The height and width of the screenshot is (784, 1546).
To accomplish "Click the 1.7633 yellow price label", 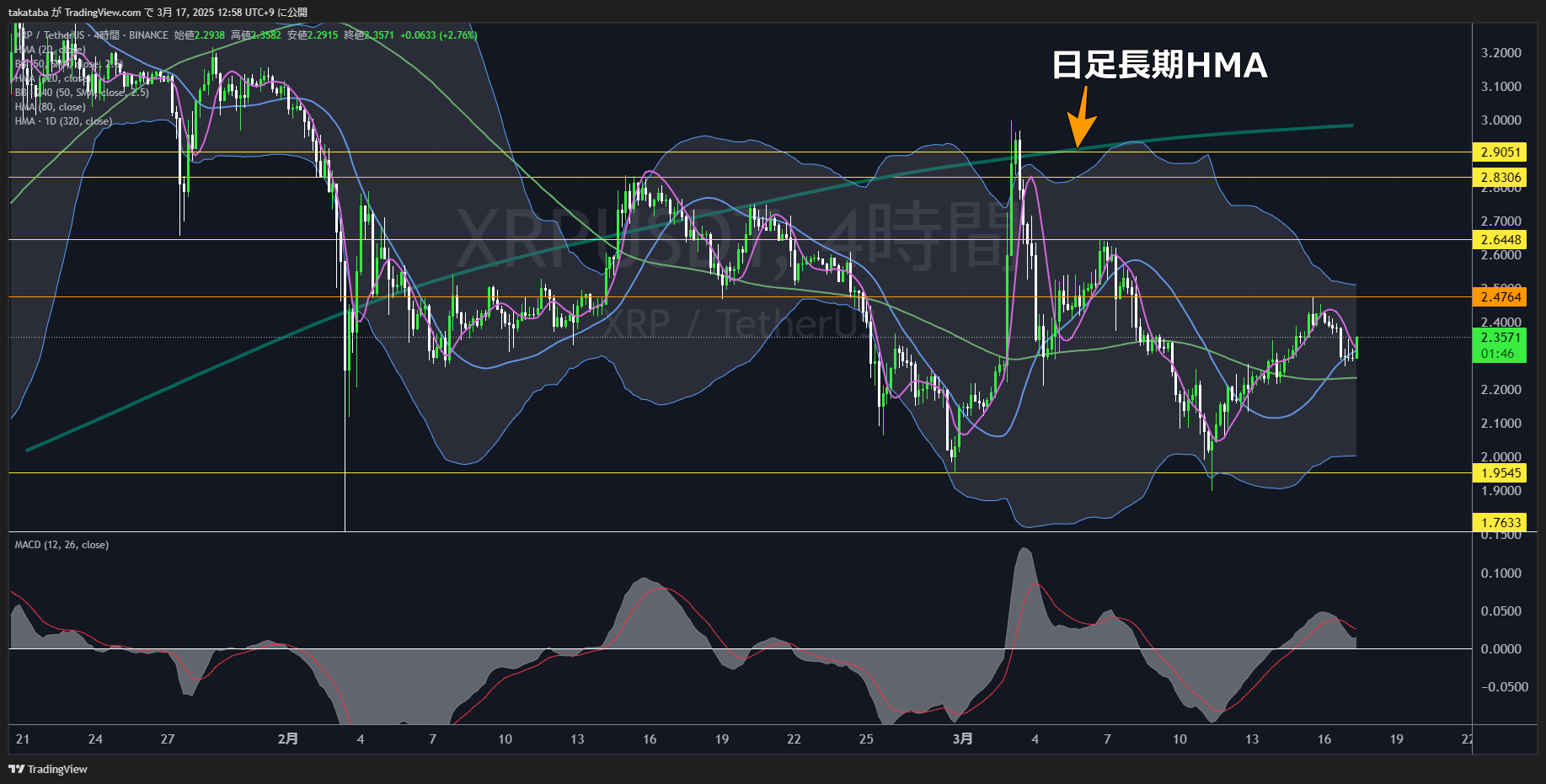I will pyautogui.click(x=1501, y=523).
